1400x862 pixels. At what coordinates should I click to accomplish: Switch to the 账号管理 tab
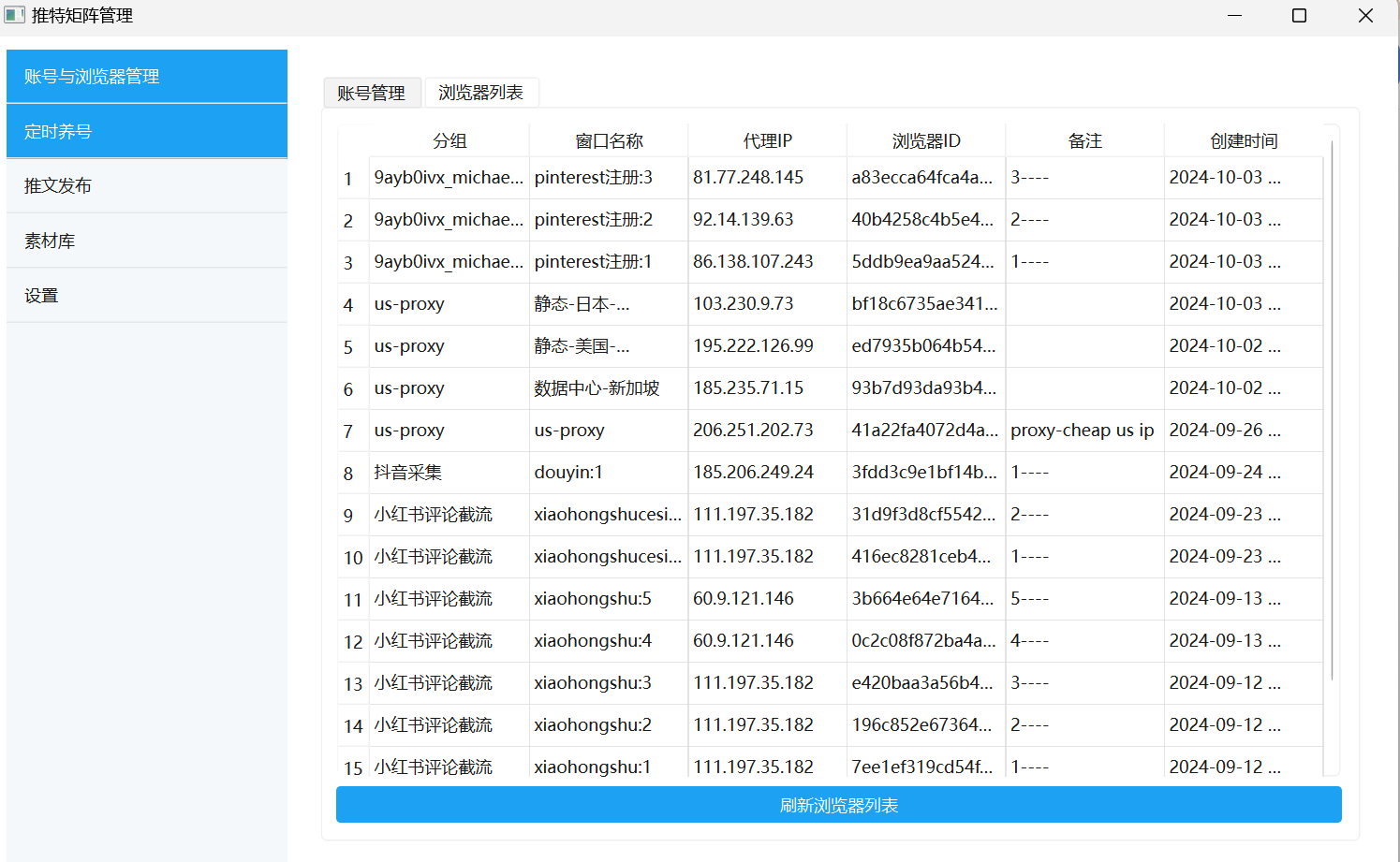point(372,93)
